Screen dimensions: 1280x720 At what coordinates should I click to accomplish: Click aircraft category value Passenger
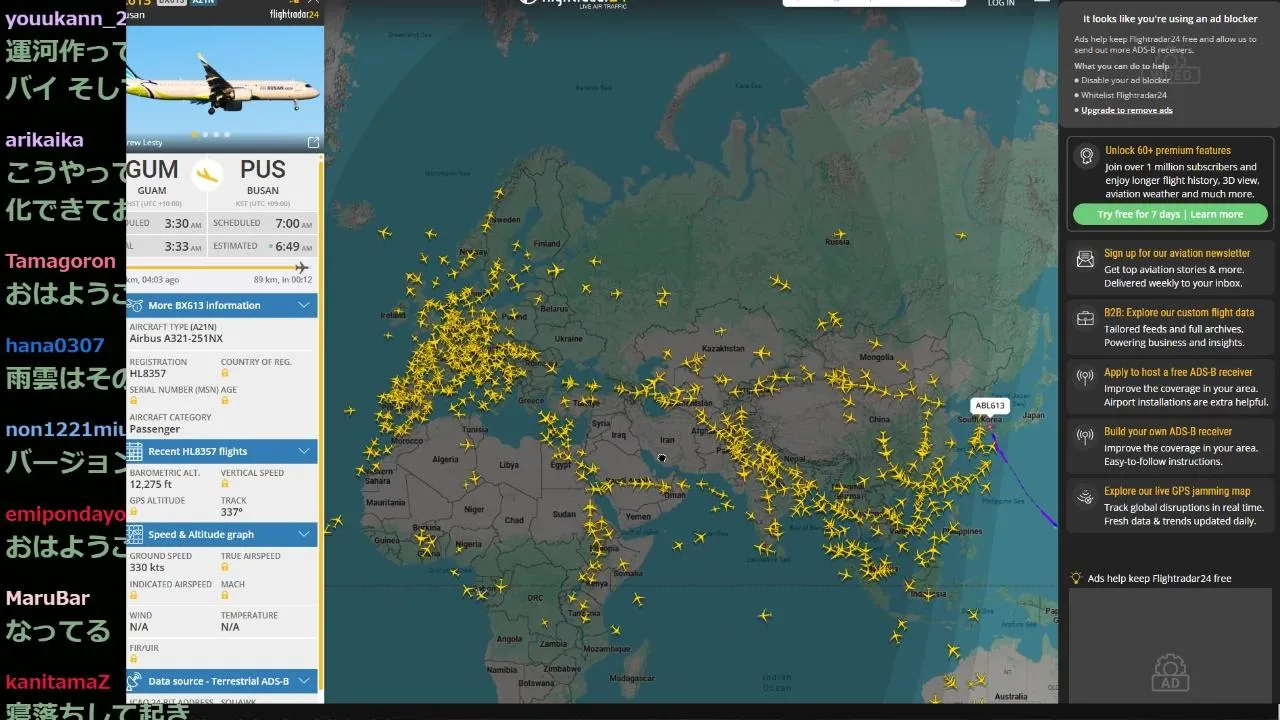tap(155, 429)
